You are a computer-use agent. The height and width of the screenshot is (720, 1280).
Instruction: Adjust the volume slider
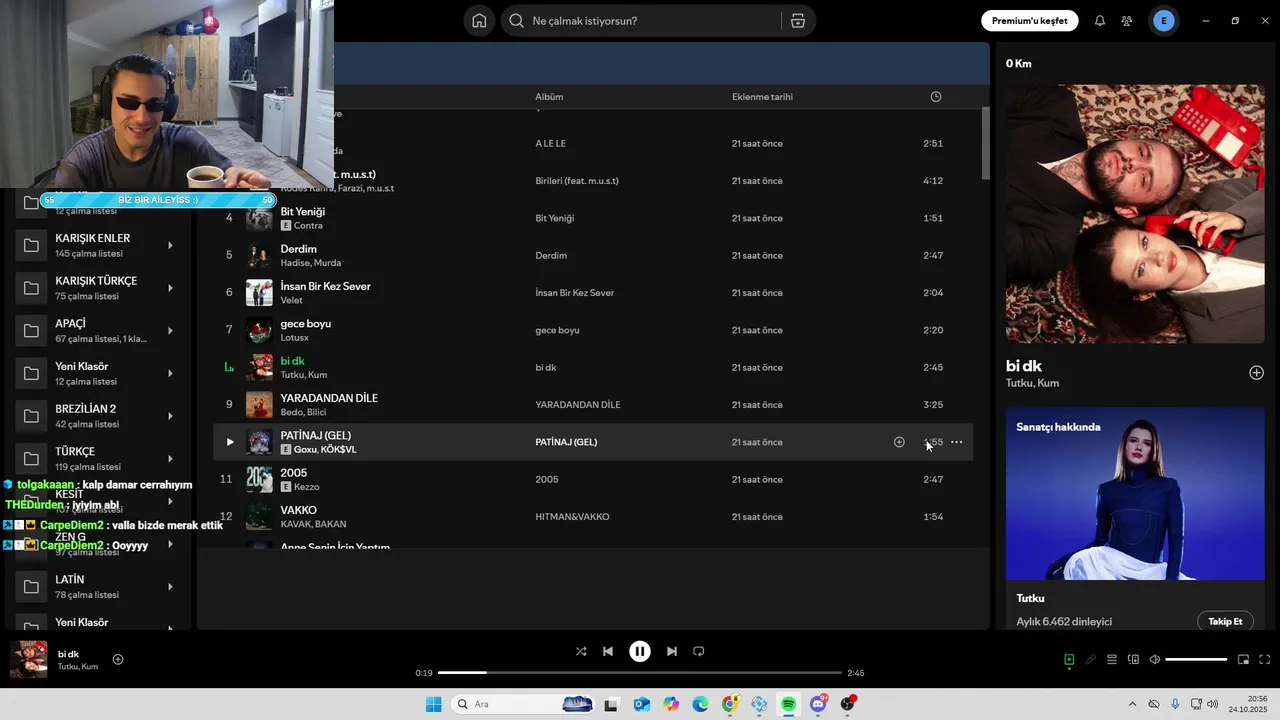1196,660
